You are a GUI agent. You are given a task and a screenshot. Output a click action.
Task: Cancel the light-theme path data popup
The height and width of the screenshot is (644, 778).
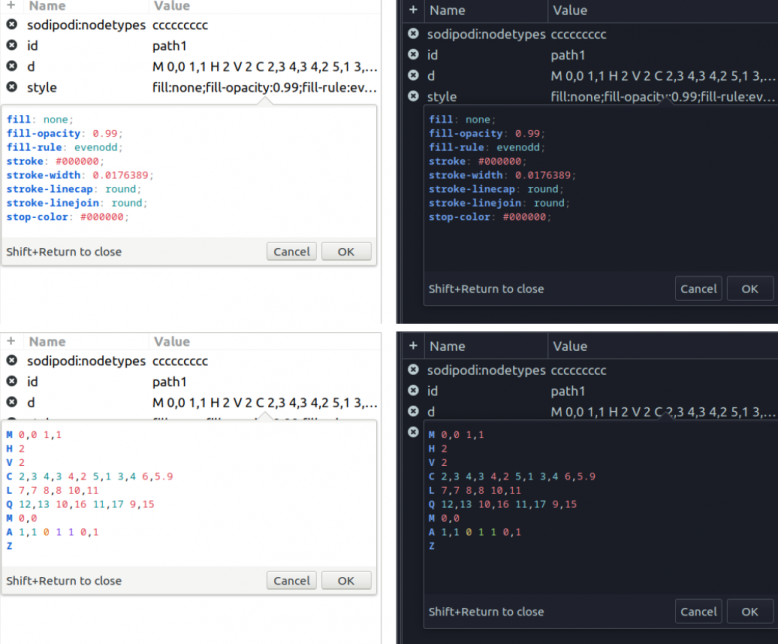(291, 581)
